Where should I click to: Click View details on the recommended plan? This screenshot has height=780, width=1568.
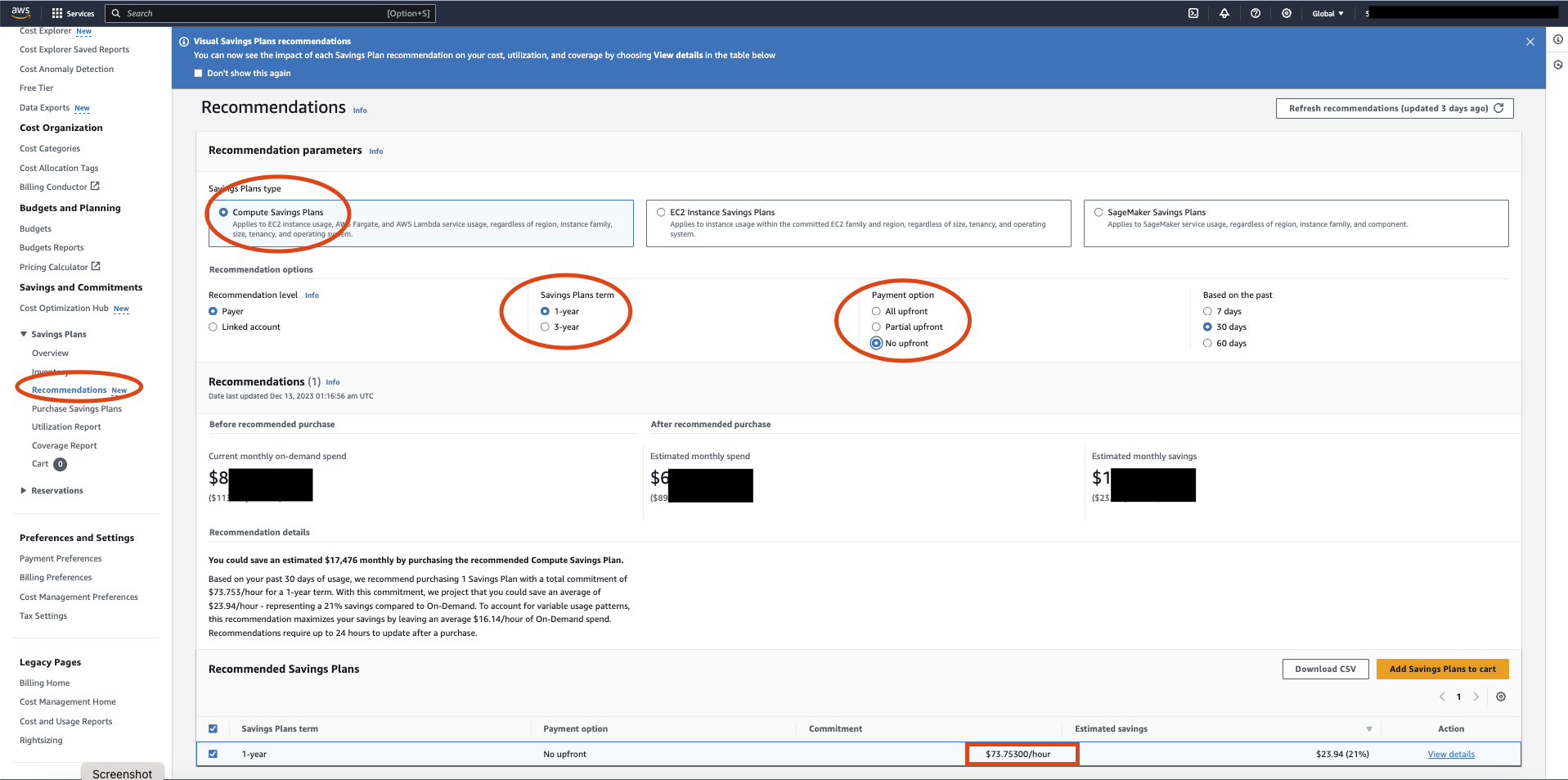(x=1450, y=754)
